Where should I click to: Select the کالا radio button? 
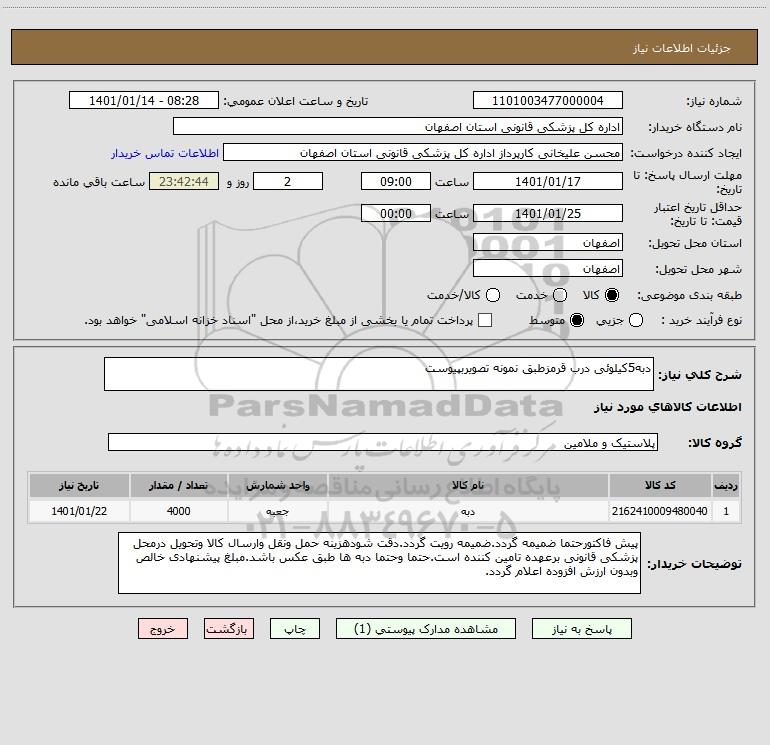pyautogui.click(x=612, y=295)
